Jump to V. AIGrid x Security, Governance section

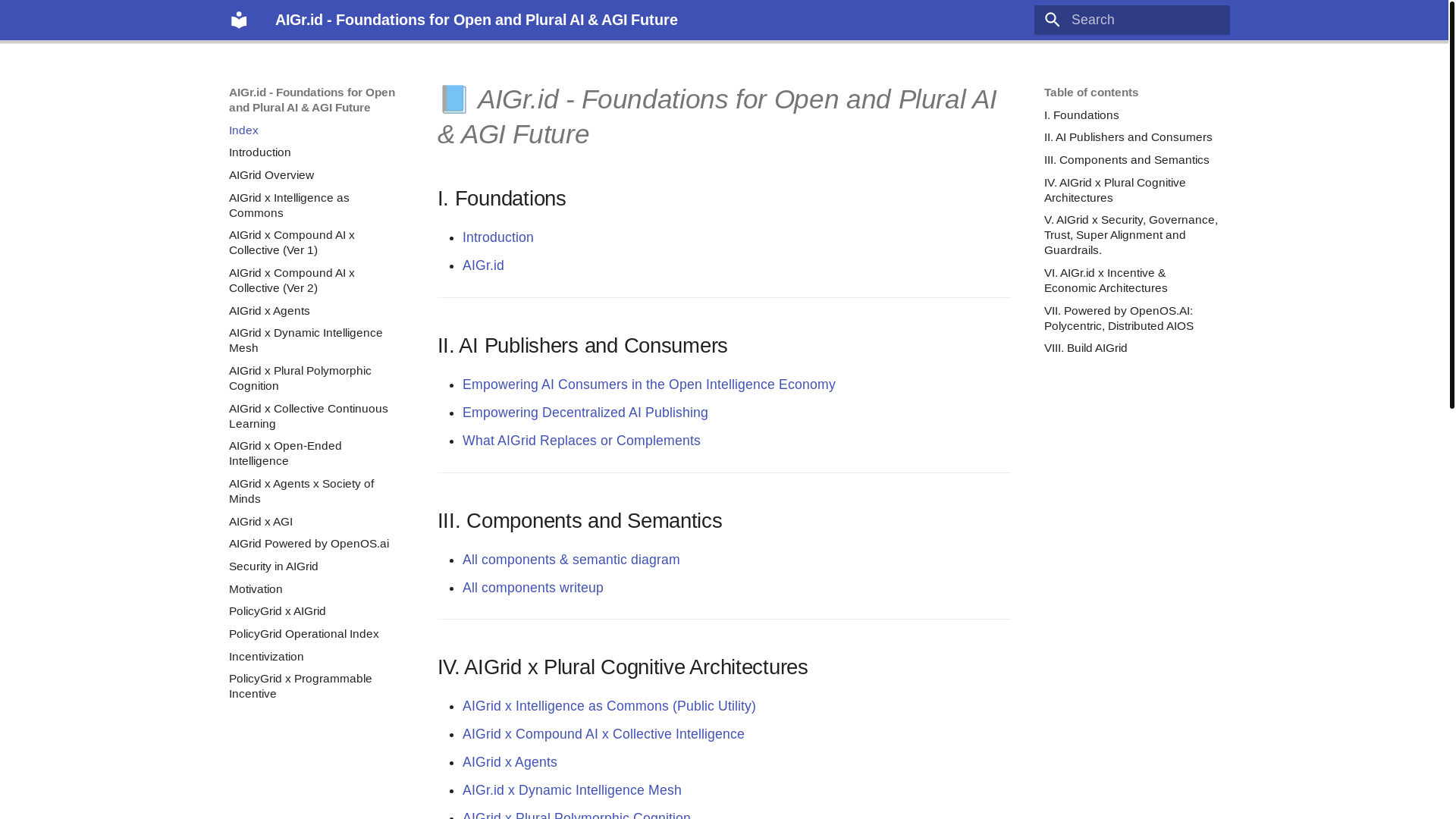pyautogui.click(x=1131, y=235)
